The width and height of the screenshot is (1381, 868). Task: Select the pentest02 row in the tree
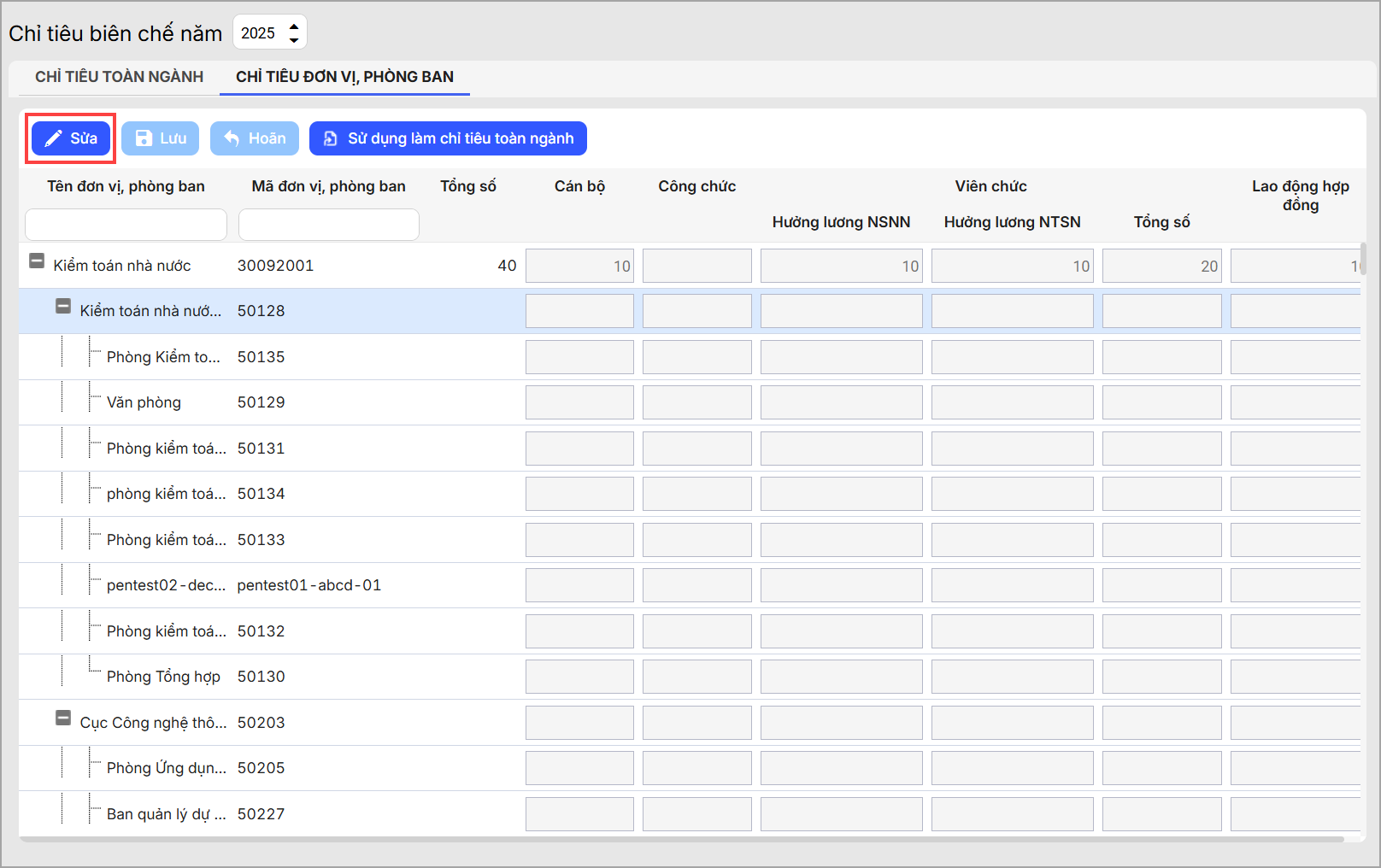(x=166, y=585)
